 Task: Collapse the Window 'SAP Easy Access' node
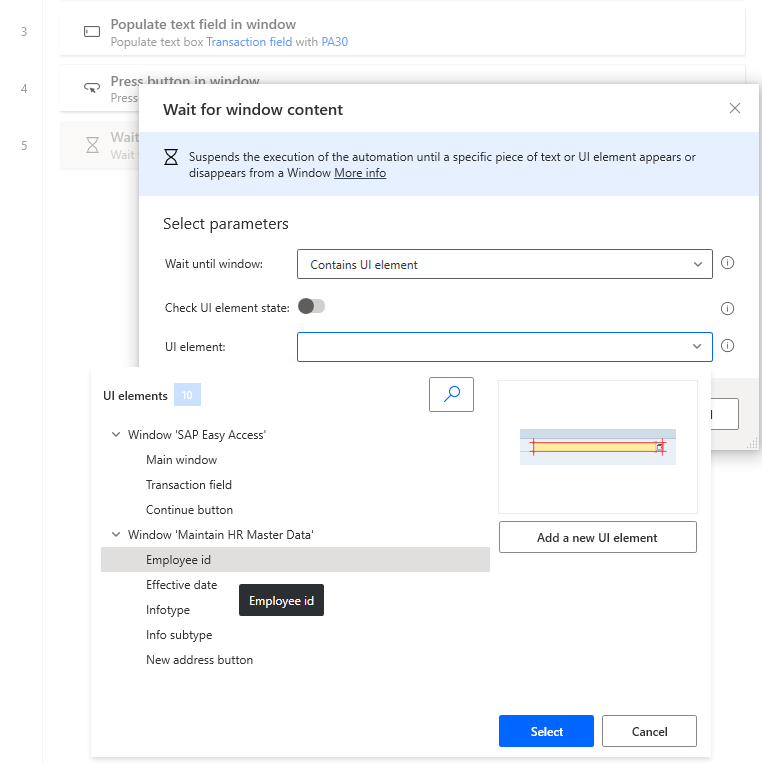click(116, 434)
